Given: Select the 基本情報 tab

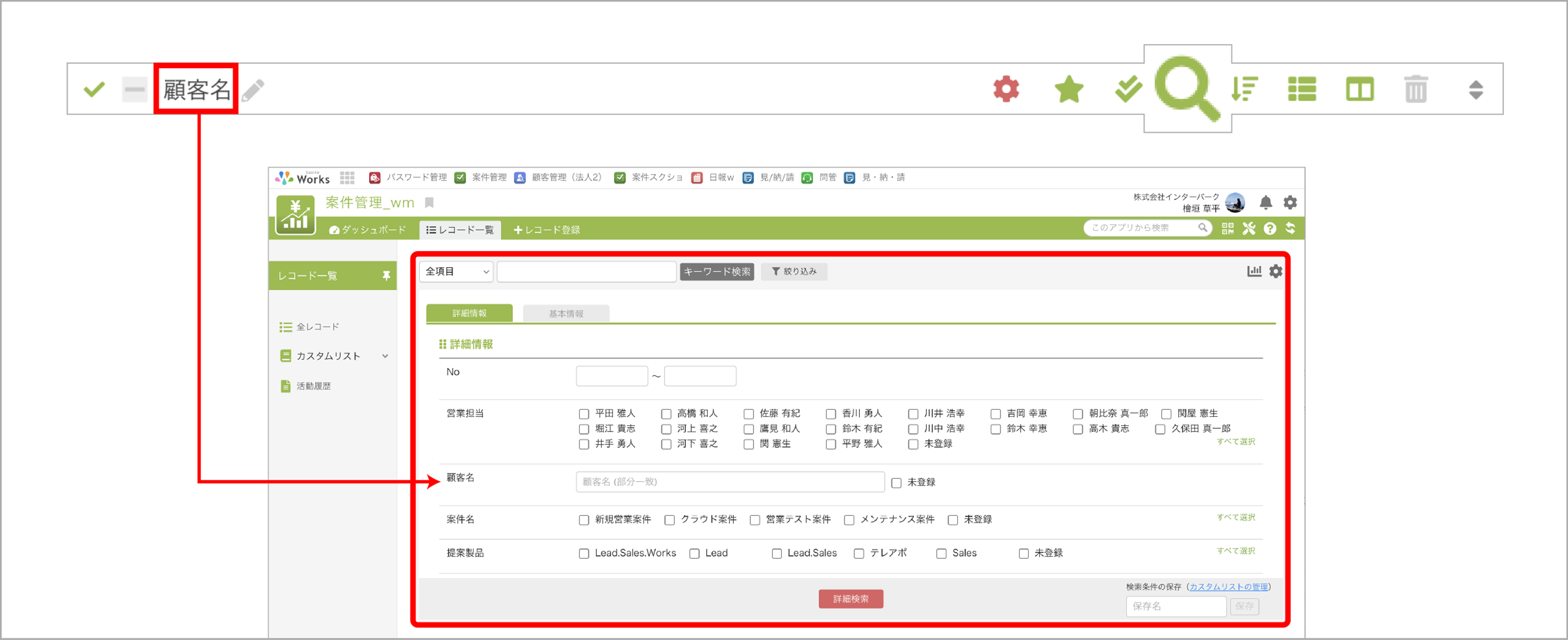Looking at the screenshot, I should 566,314.
